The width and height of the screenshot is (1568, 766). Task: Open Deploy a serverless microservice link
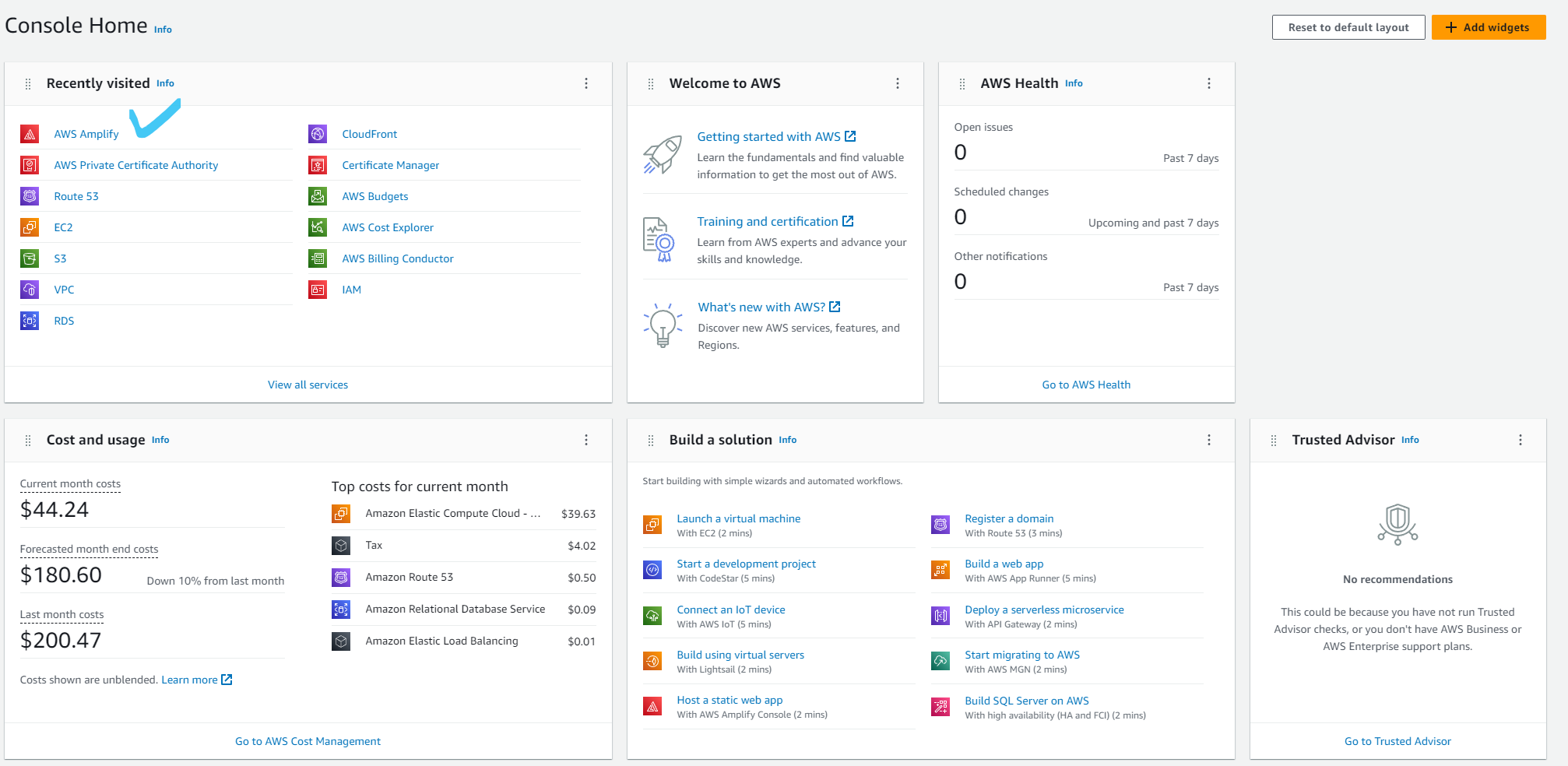1044,610
